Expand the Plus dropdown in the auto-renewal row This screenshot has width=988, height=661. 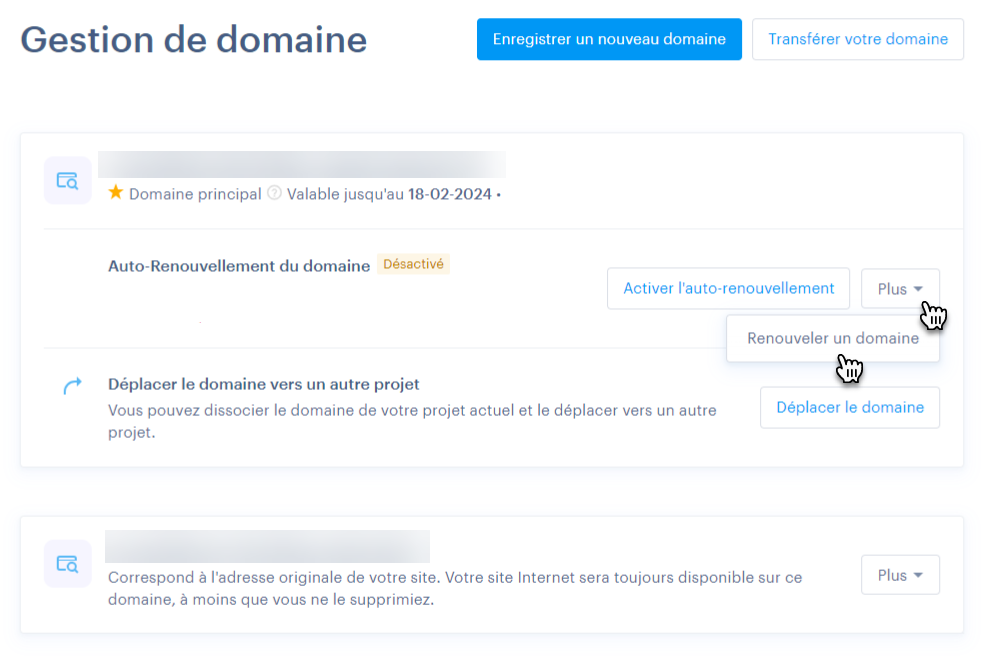(x=899, y=289)
